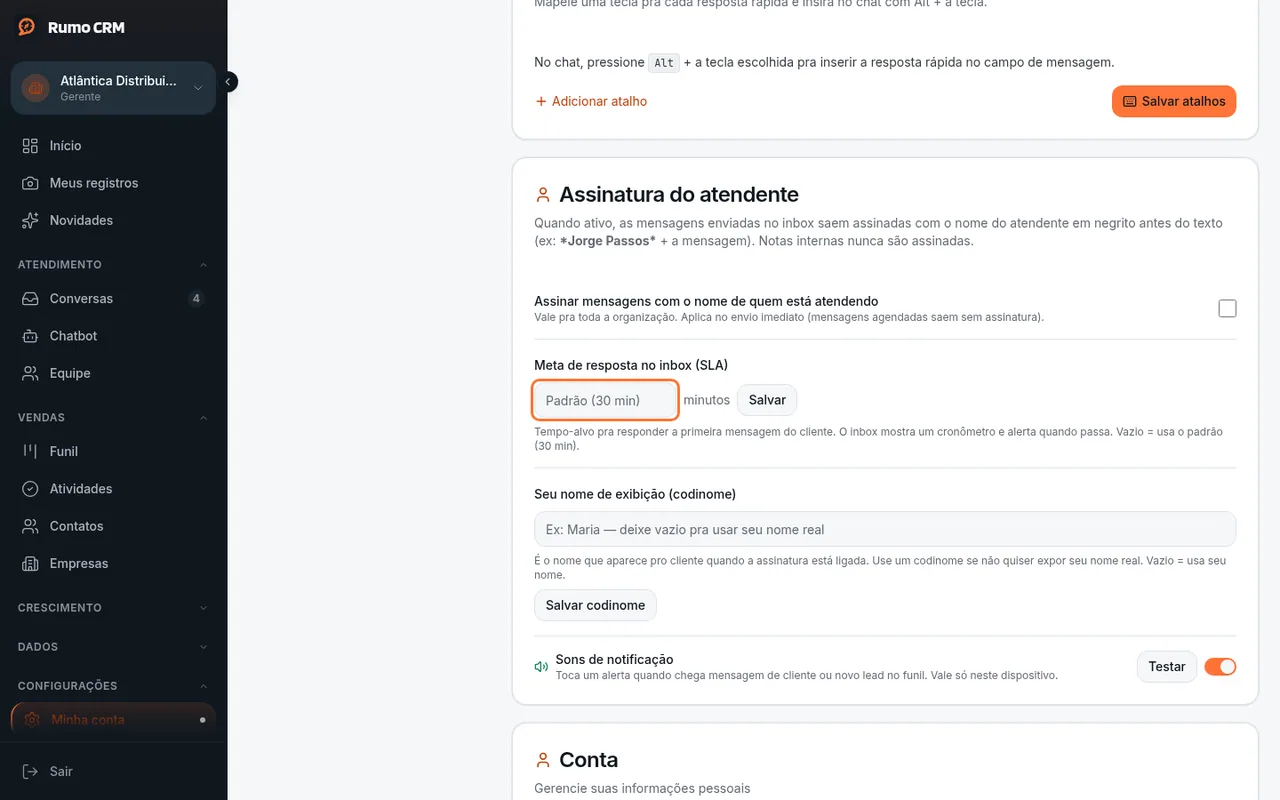Image resolution: width=1280 pixels, height=800 pixels.
Task: Focus the SLA minutes input field
Action: 606,400
